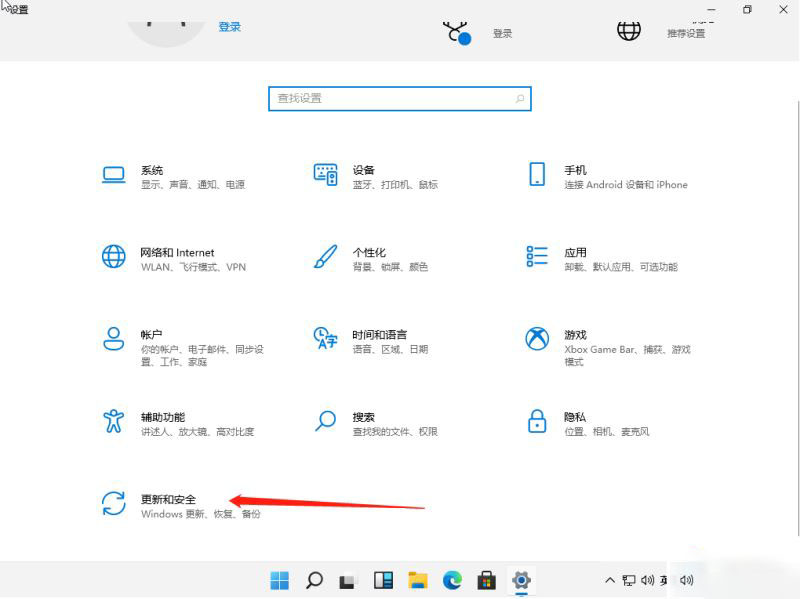
Task: Open the Widgets panel on taskbar
Action: [383, 580]
